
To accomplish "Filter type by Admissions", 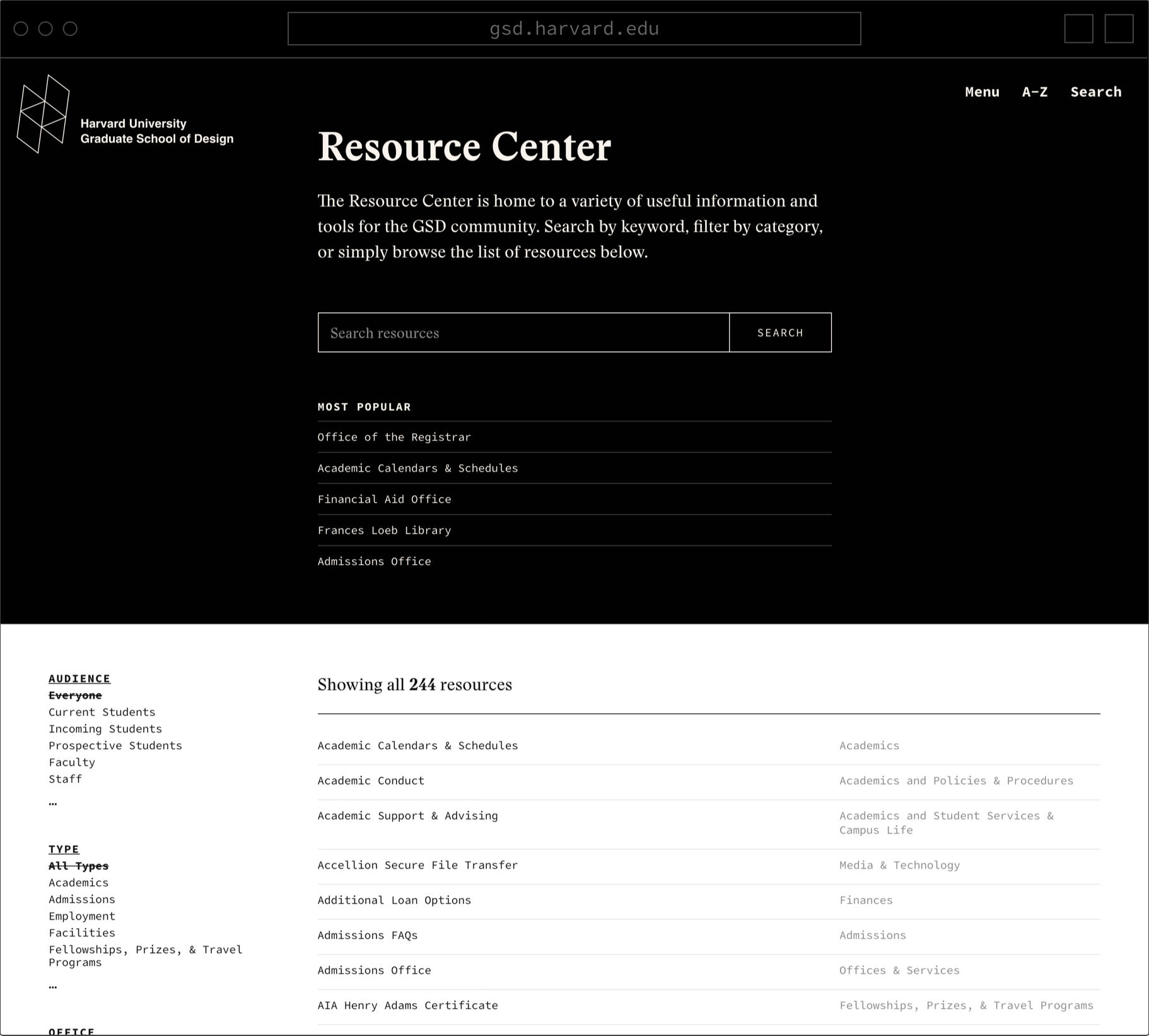I will (x=82, y=899).
